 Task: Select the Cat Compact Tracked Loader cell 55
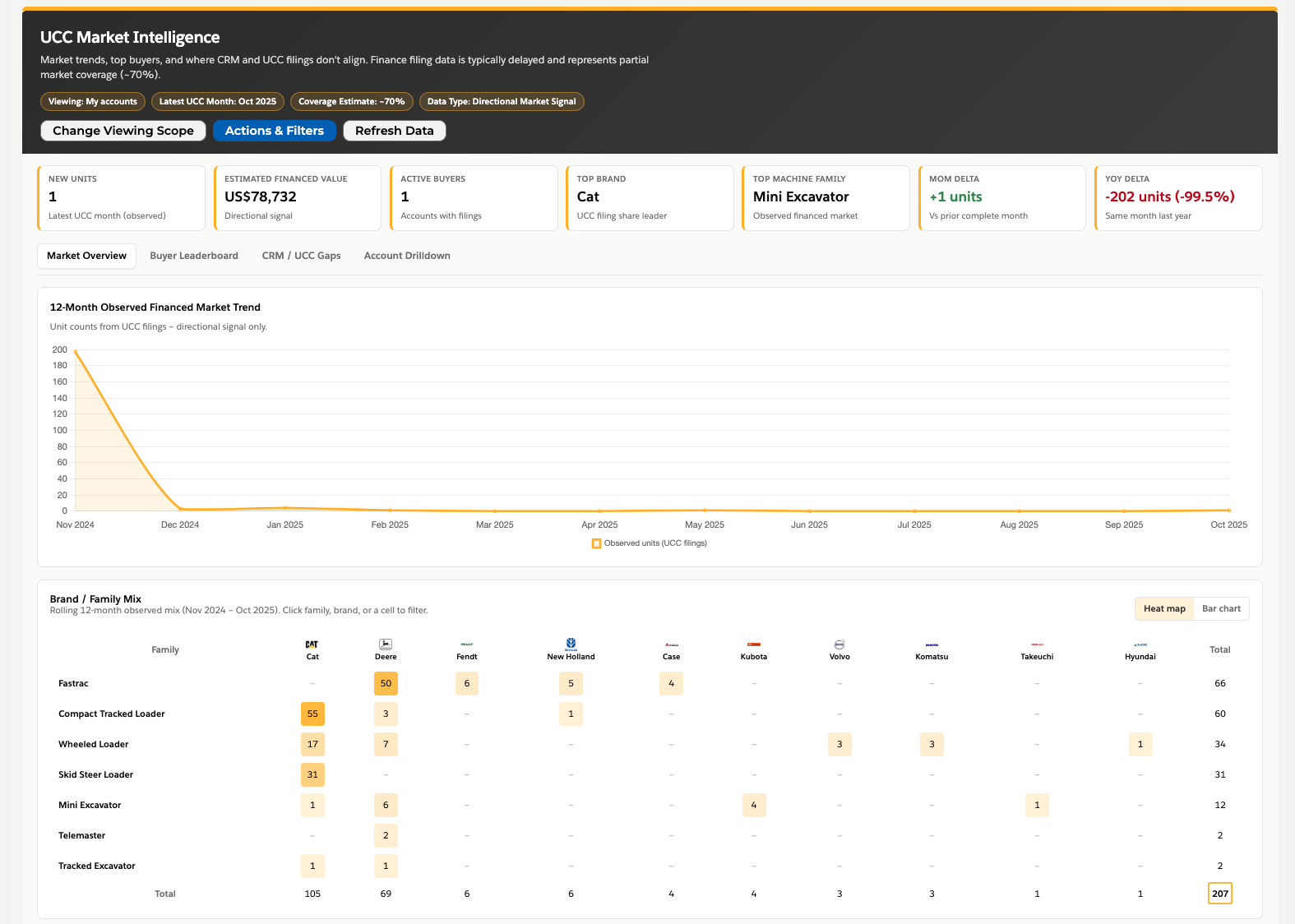click(x=312, y=714)
